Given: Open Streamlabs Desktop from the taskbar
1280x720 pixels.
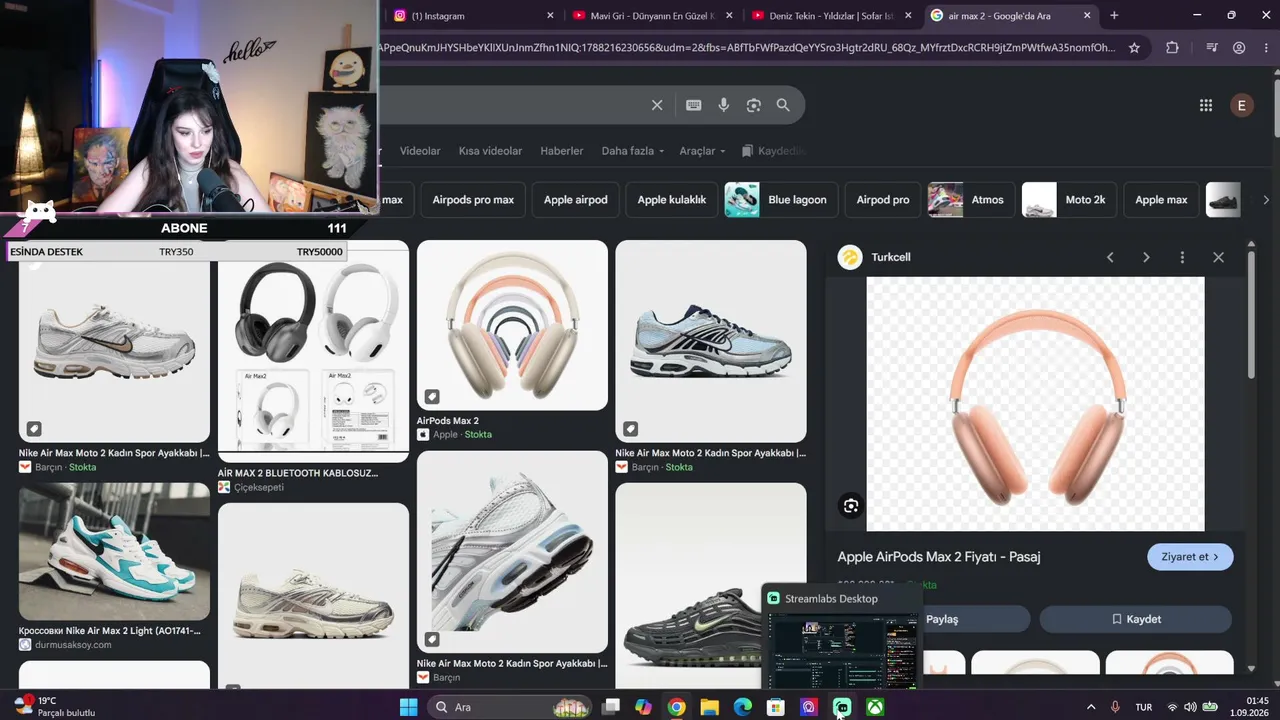Looking at the screenshot, I should 842,707.
